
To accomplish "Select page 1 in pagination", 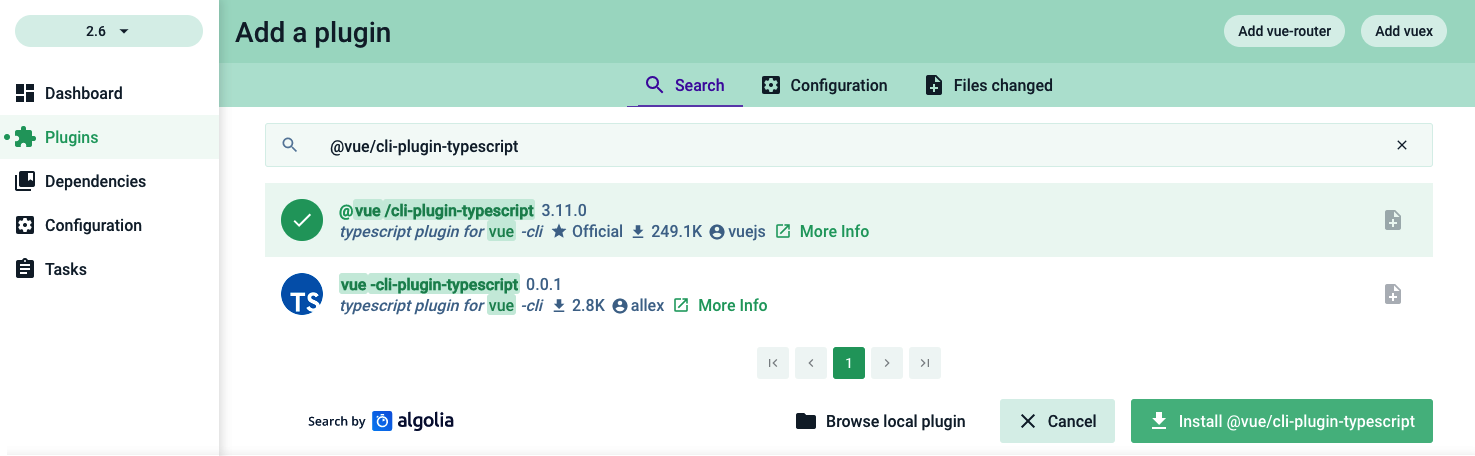I will pyautogui.click(x=849, y=363).
